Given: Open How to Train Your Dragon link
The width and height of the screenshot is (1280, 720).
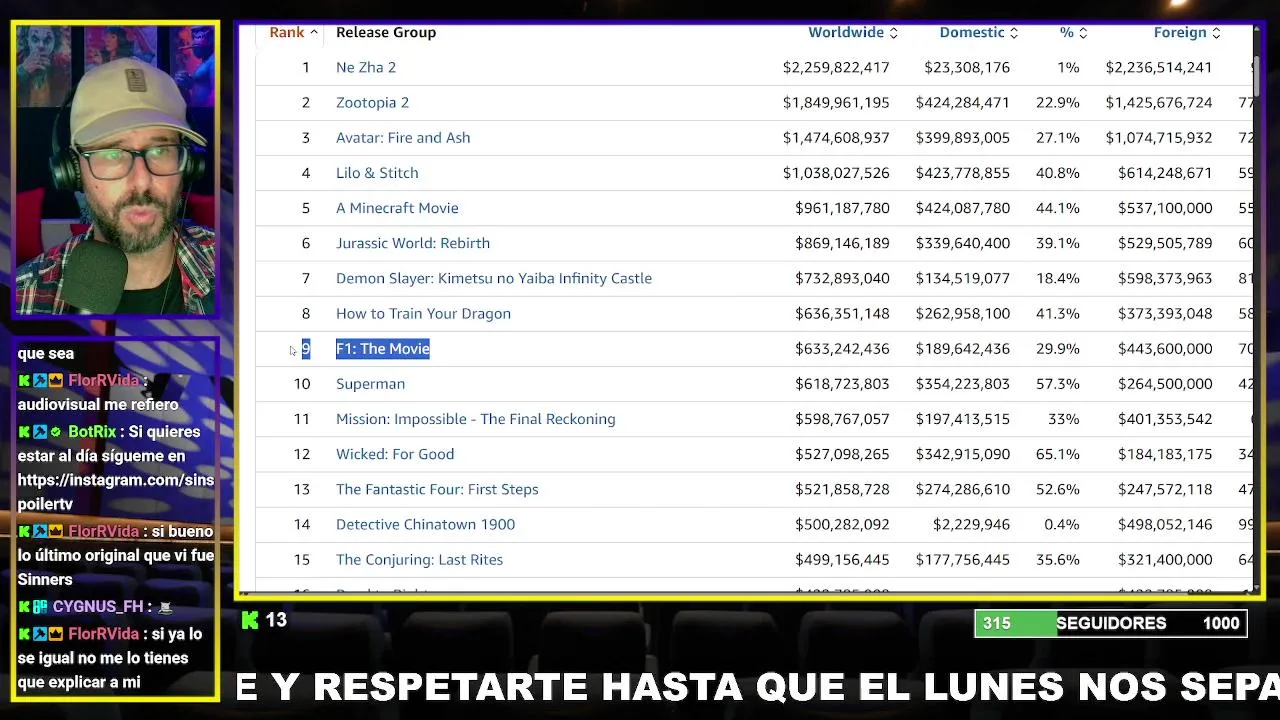Looking at the screenshot, I should pos(423,313).
